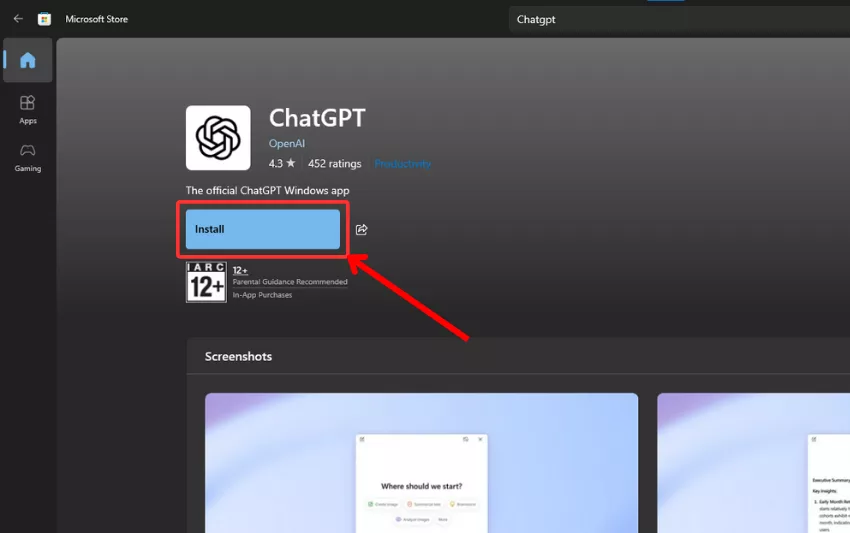Screen dimensions: 850x533
Task: Open the Home section in the sidebar
Action: pyautogui.click(x=28, y=60)
